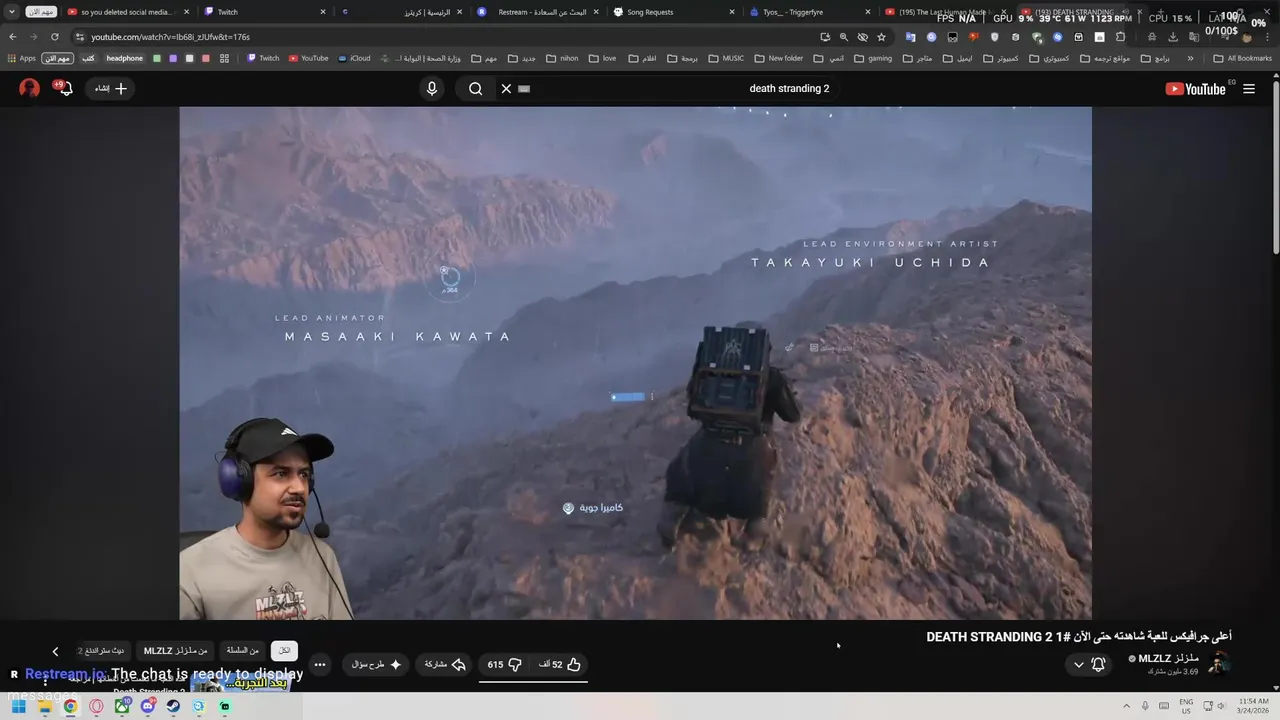Image resolution: width=1280 pixels, height=720 pixels.
Task: Bookmark this page with the star icon
Action: [x=881, y=37]
